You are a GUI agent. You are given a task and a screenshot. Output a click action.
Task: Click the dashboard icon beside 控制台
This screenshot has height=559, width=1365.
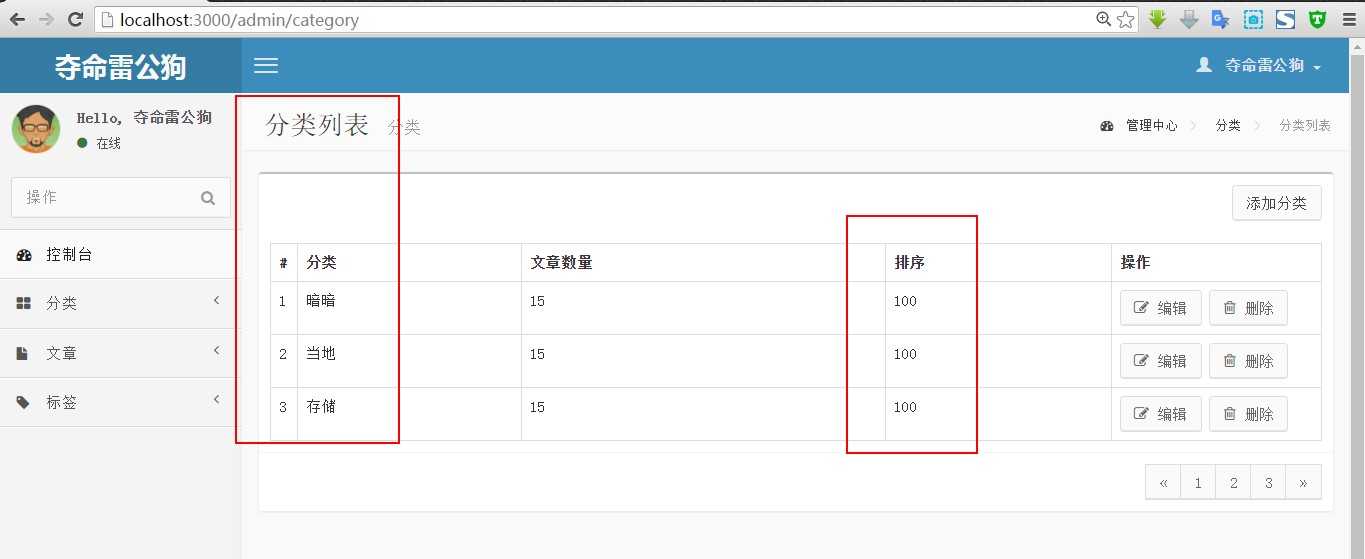point(24,255)
